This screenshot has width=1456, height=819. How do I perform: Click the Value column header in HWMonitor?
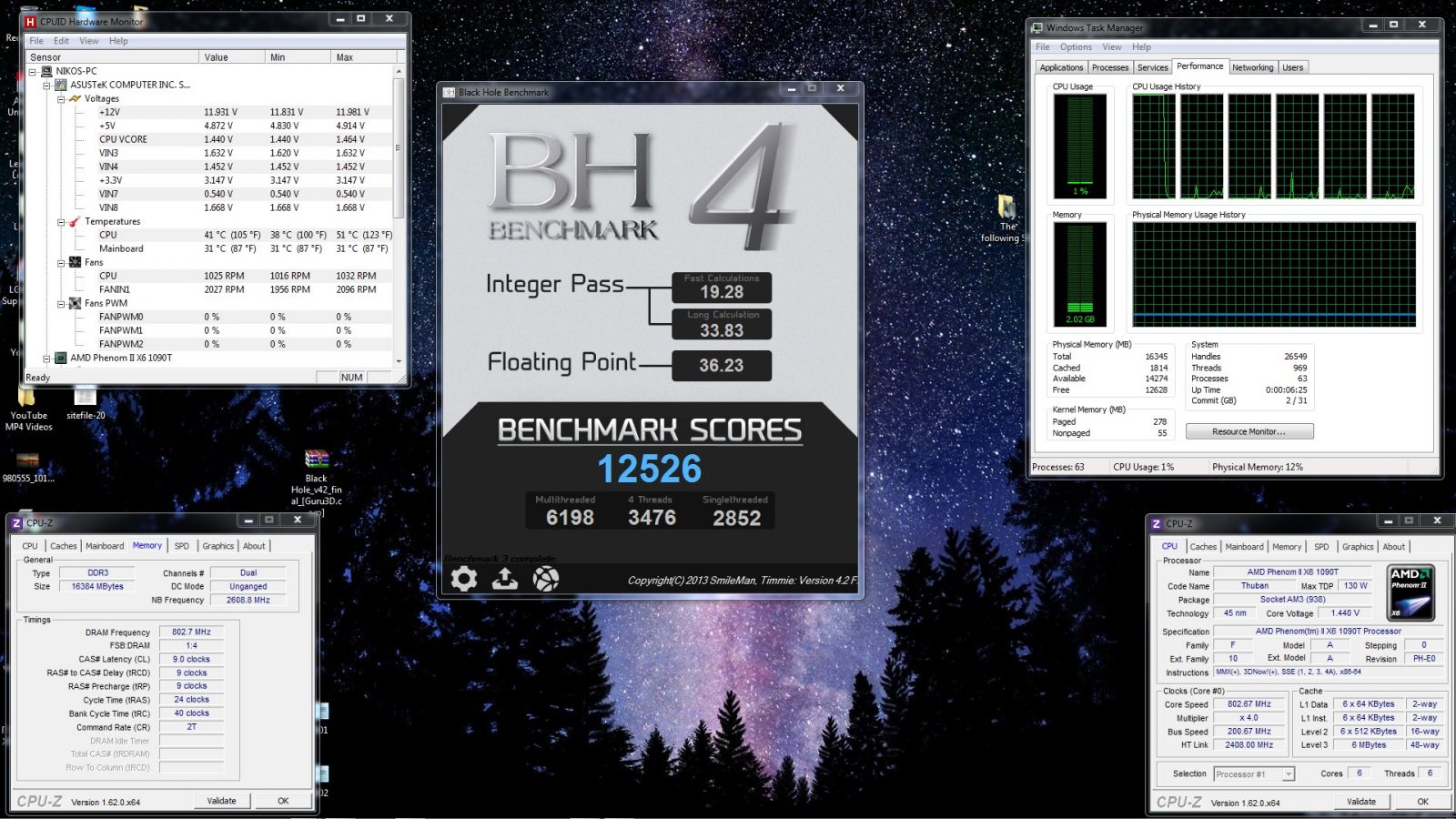232,57
